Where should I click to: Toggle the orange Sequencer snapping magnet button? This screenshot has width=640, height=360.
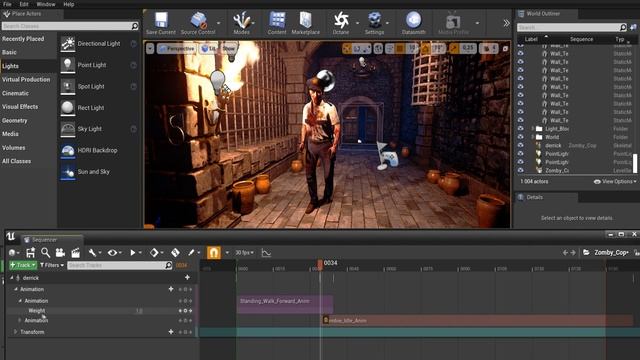pos(213,253)
